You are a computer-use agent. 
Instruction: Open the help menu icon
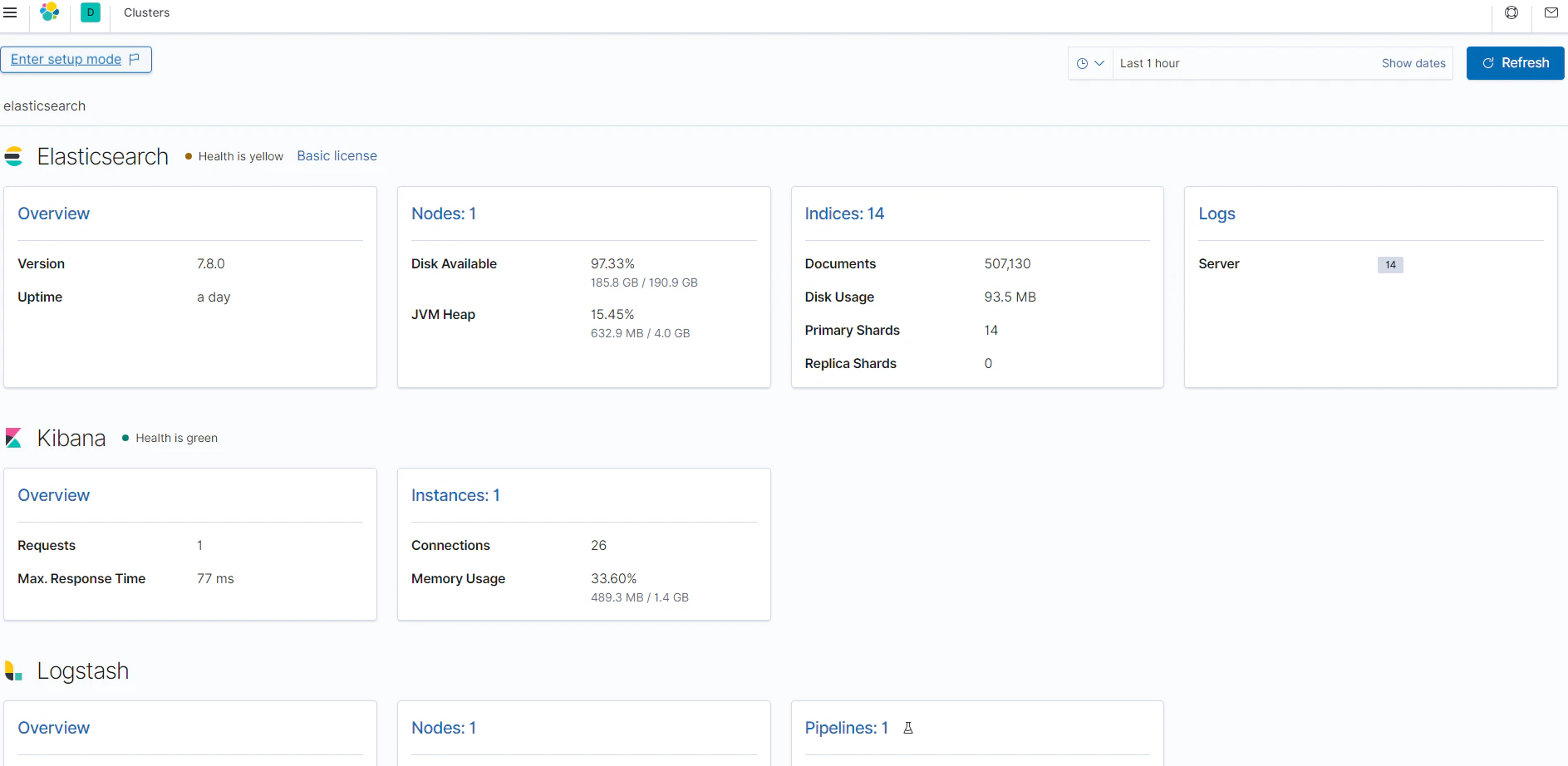point(1511,12)
